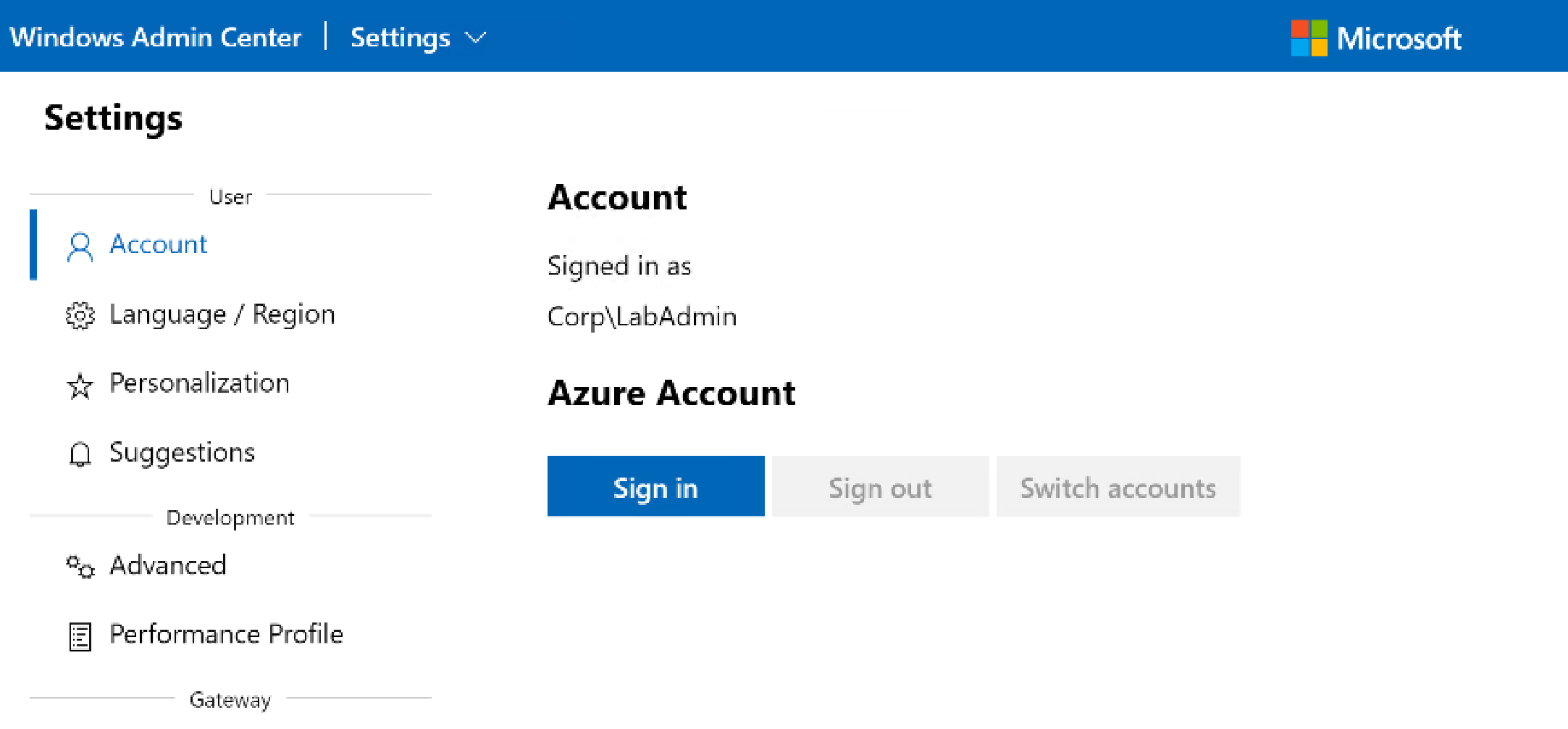
Task: Go to Windows Admin Center home
Action: (x=156, y=38)
